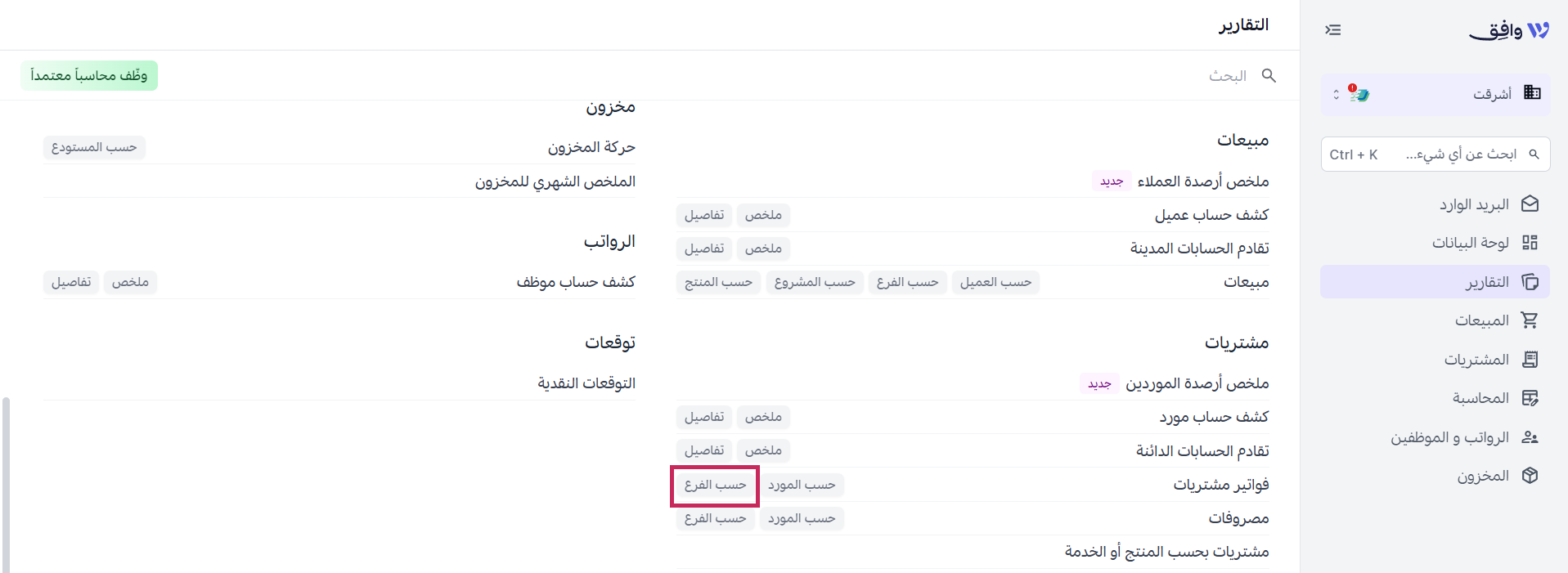
Task: Collapse the sidebar using the menu icon
Action: (1332, 30)
